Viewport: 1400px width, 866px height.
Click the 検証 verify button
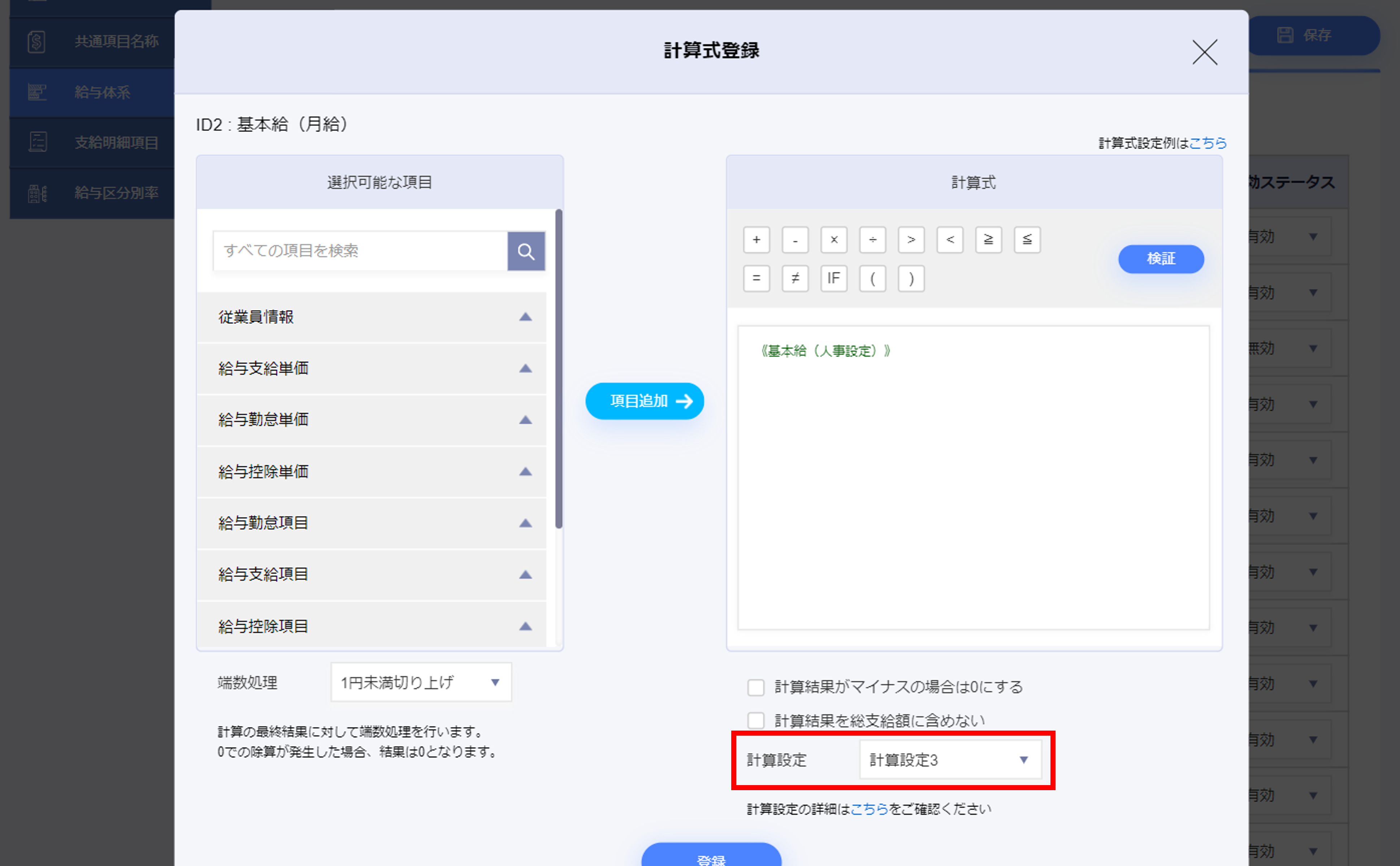[1161, 259]
